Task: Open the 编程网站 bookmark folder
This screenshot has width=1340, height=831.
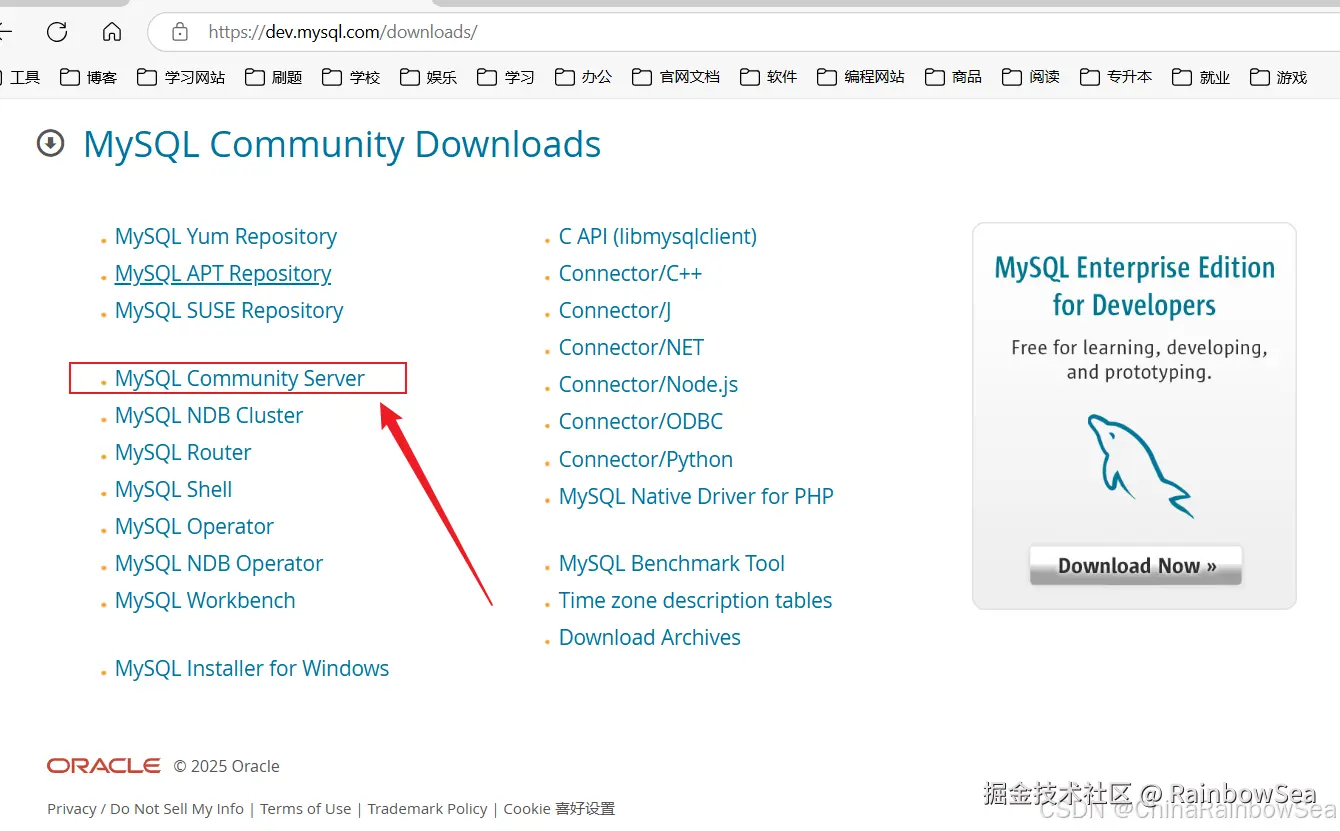Action: click(x=861, y=77)
